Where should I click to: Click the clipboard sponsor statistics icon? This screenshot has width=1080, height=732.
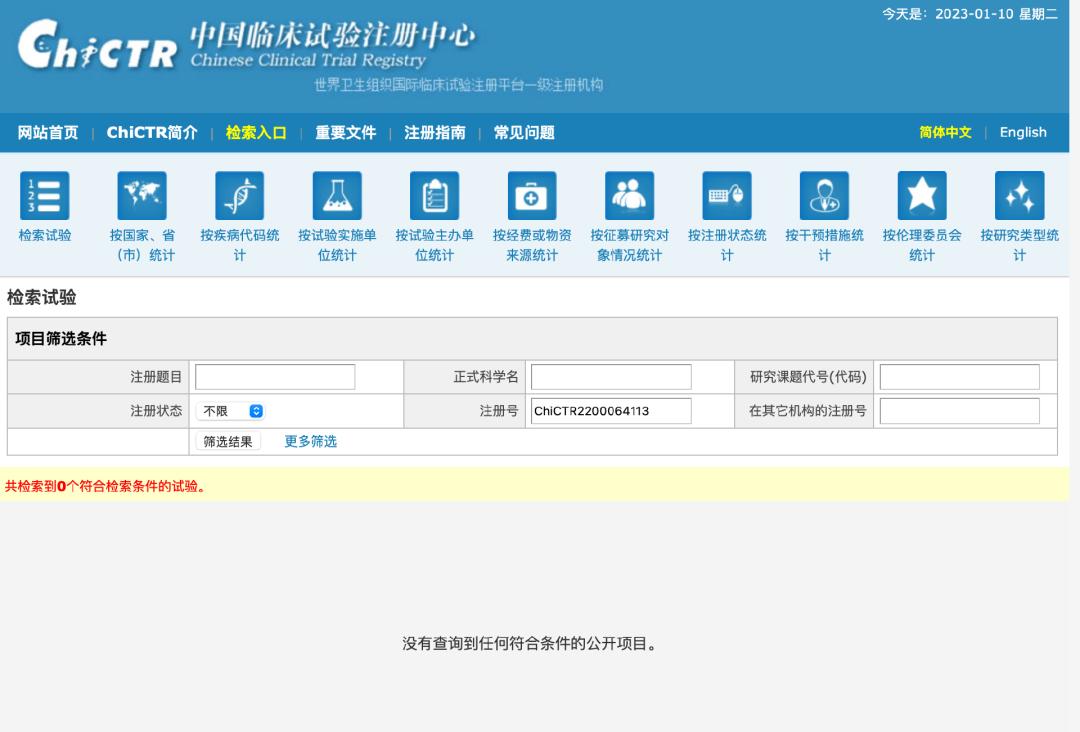pos(434,196)
